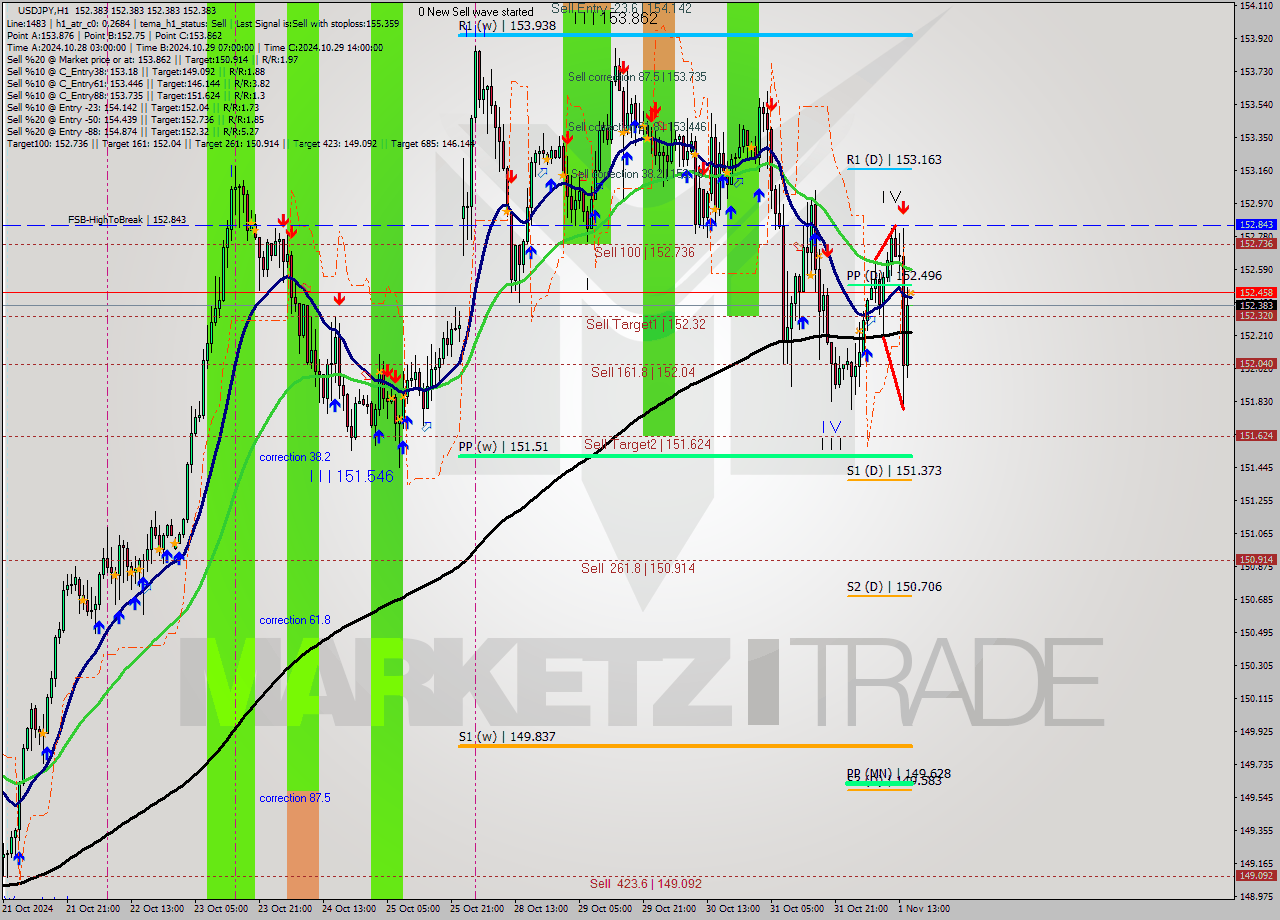Image resolution: width=1280 pixels, height=920 pixels.
Task: Select the red 152.458 price tag on axis
Action: [x=1256, y=293]
